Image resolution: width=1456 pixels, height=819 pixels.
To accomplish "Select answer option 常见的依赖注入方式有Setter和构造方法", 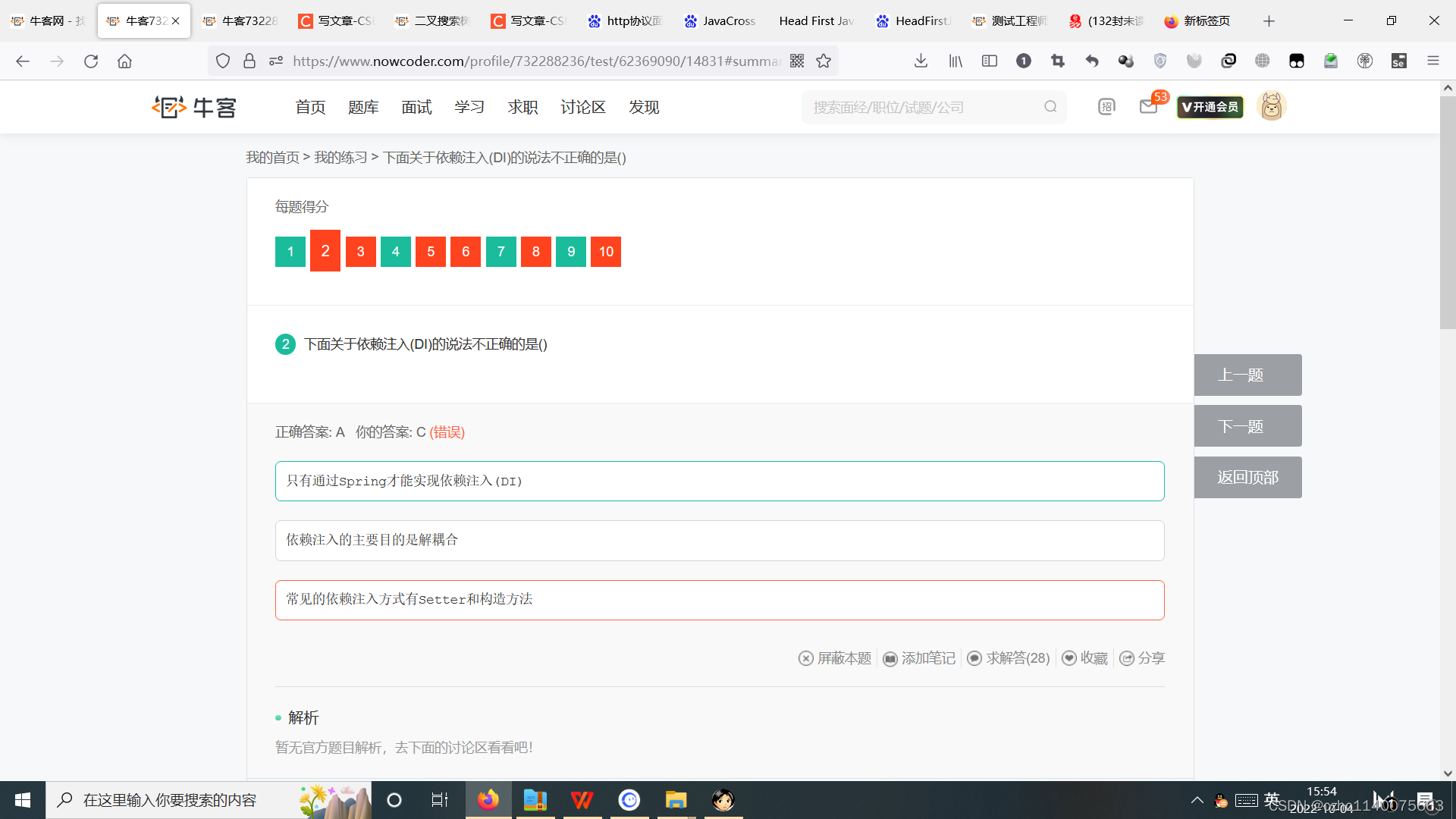I will pos(720,600).
